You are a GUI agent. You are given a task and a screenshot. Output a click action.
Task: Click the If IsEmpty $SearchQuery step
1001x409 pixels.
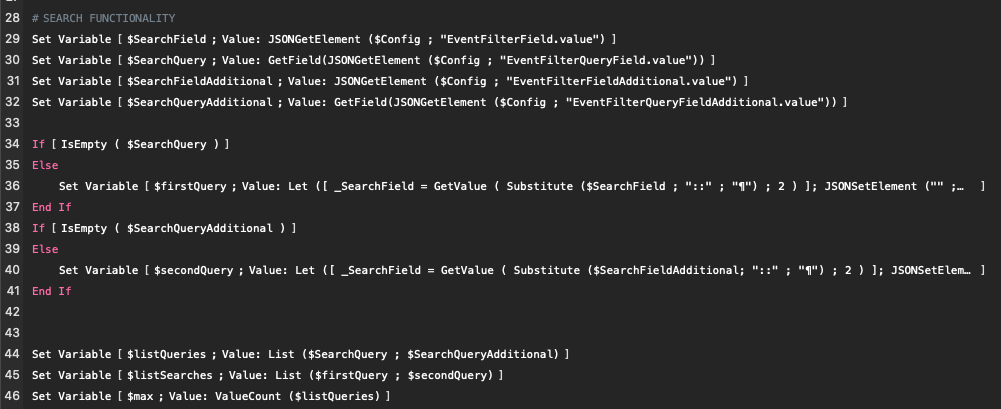[130, 144]
